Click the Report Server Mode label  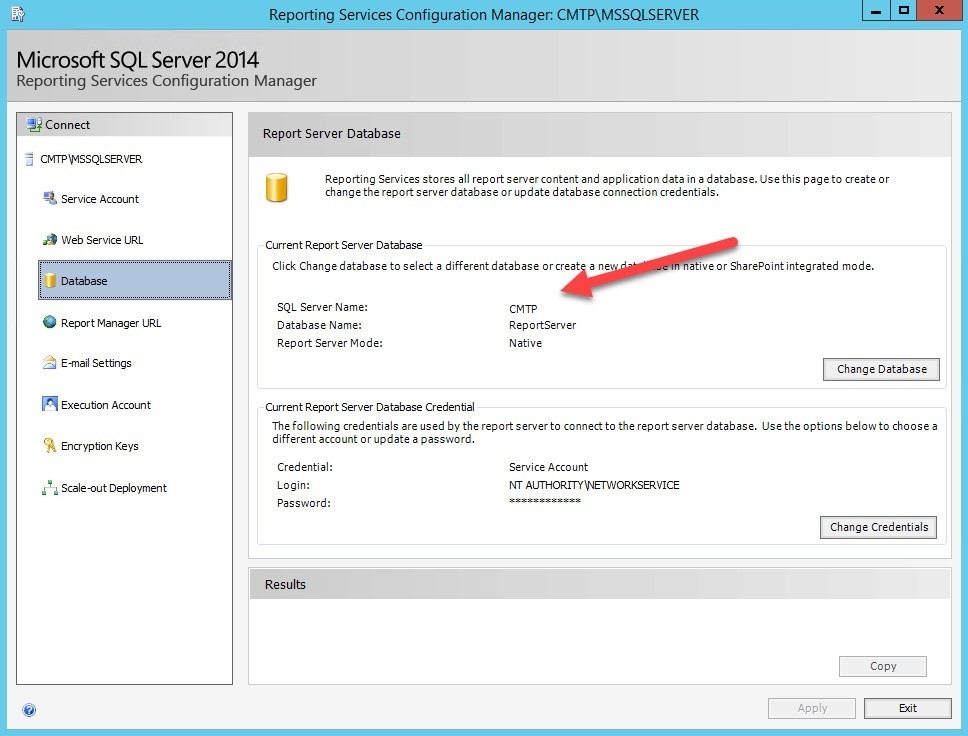(330, 343)
